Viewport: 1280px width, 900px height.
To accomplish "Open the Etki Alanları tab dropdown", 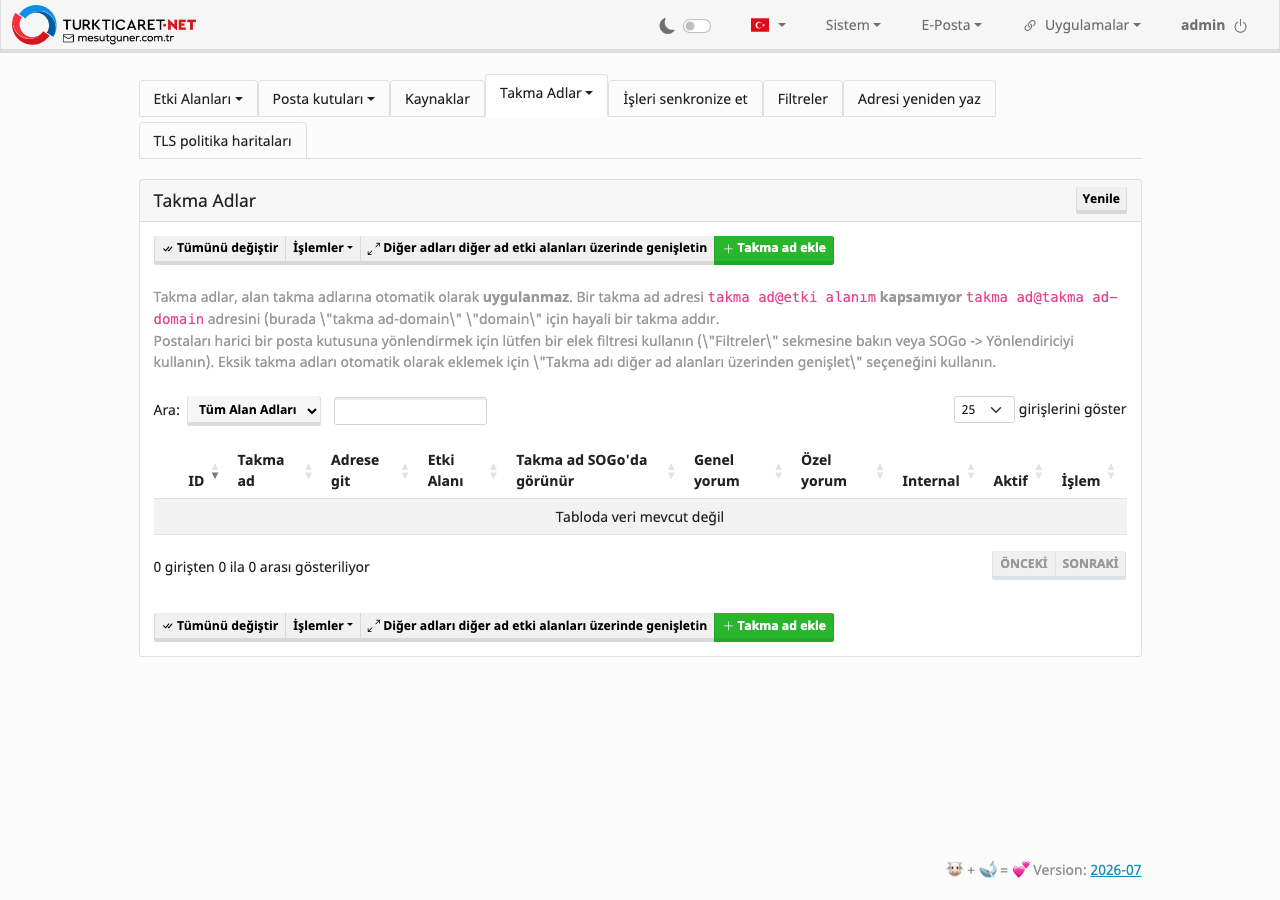I will [x=198, y=99].
